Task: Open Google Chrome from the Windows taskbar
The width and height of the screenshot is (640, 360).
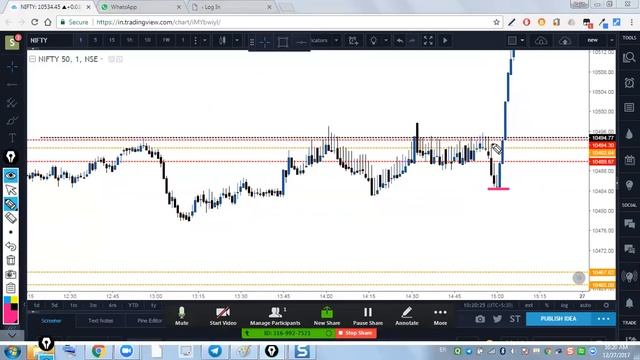Action: [98, 351]
